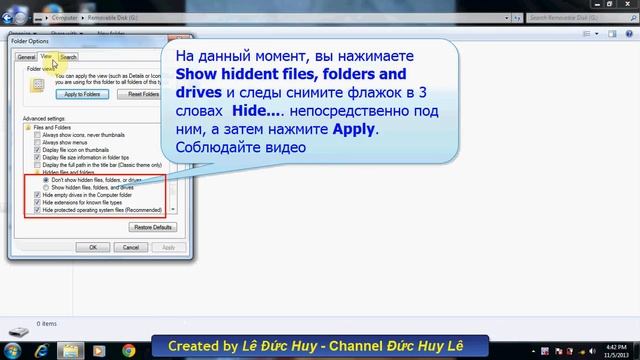Click the magnifier icon in search box
The width and height of the screenshot is (640, 360).
tap(633, 18)
